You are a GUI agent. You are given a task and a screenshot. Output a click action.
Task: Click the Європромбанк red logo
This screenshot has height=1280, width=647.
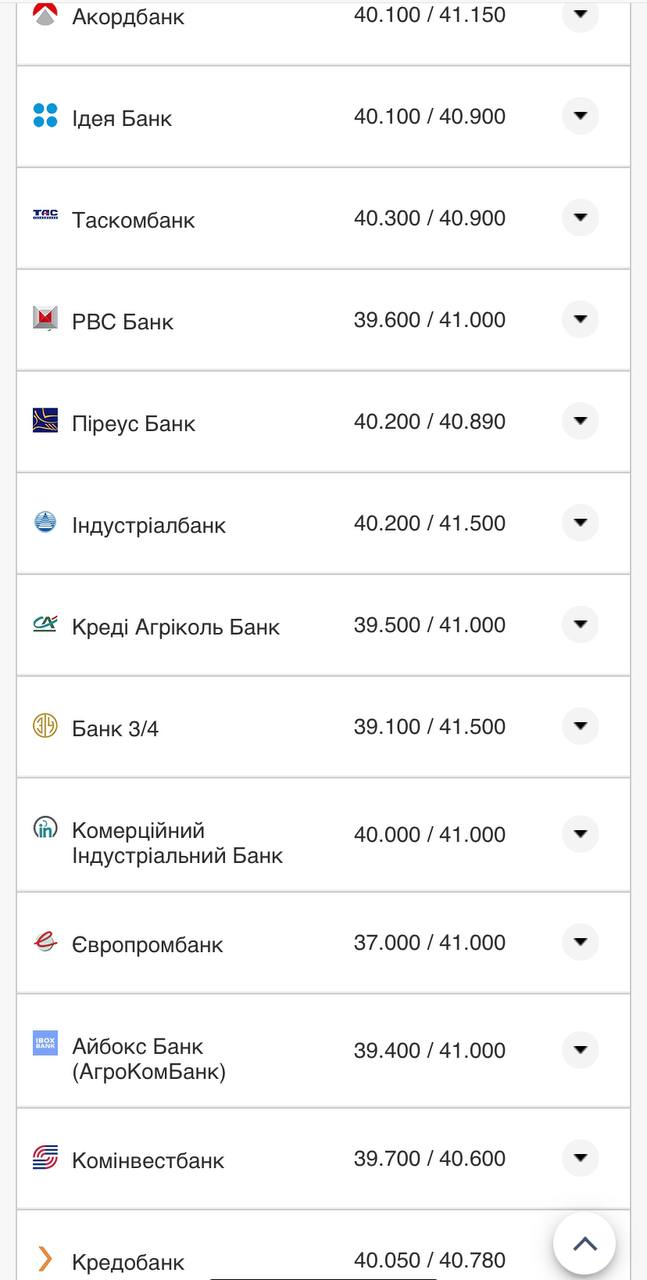(x=44, y=942)
